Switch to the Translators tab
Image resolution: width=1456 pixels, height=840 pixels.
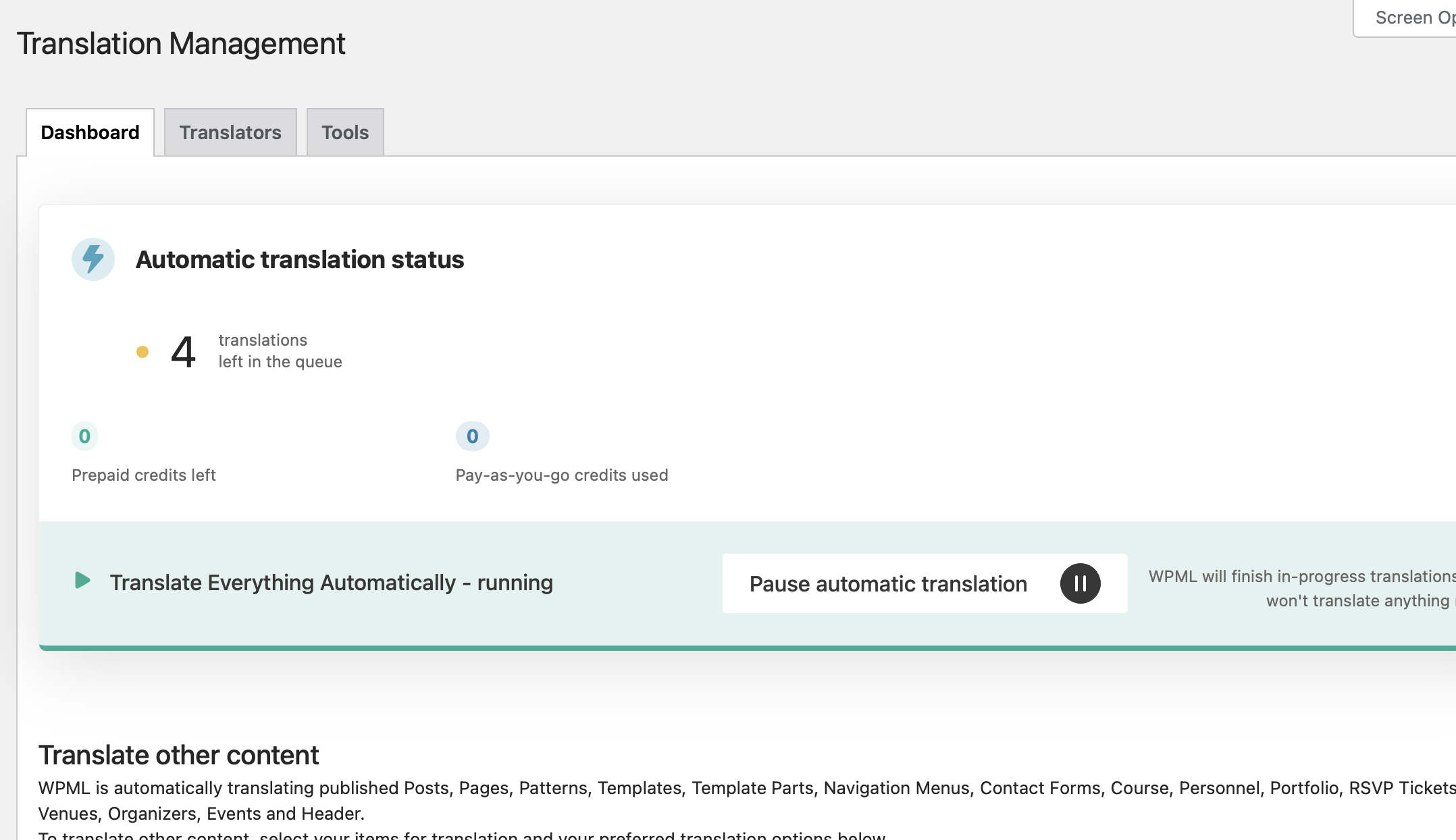[x=230, y=132]
